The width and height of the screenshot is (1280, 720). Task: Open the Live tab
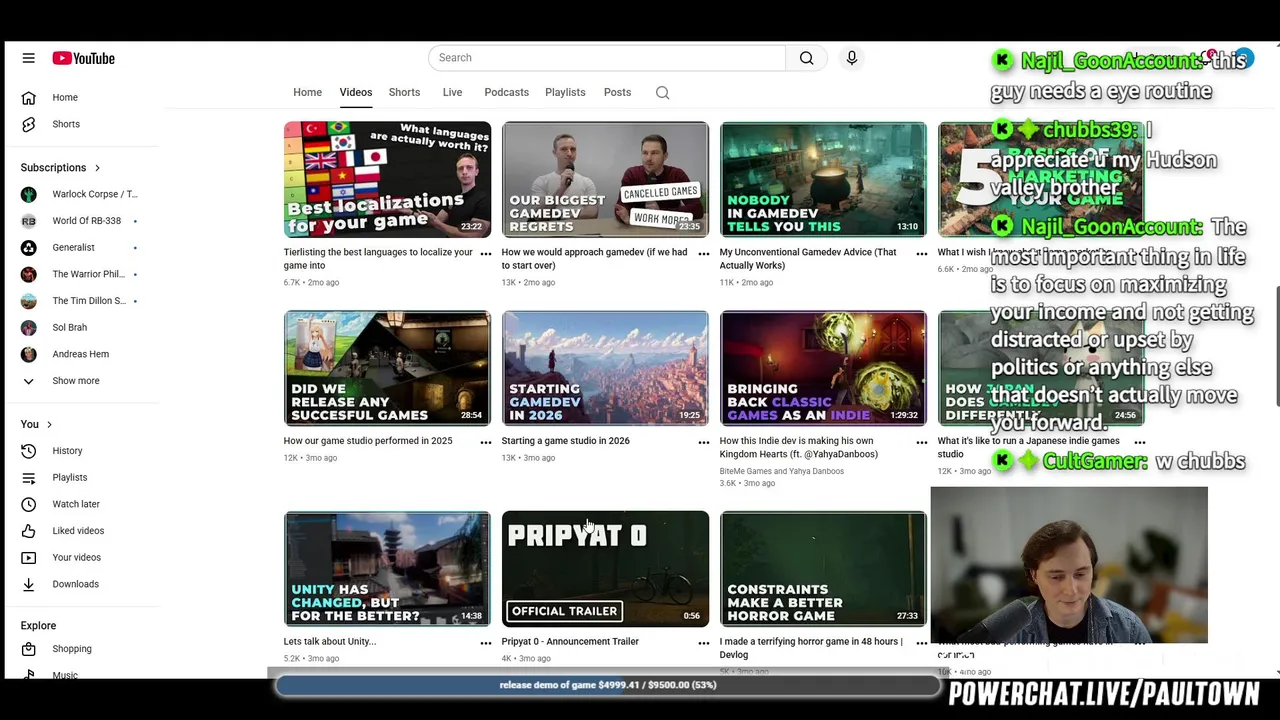tap(452, 92)
